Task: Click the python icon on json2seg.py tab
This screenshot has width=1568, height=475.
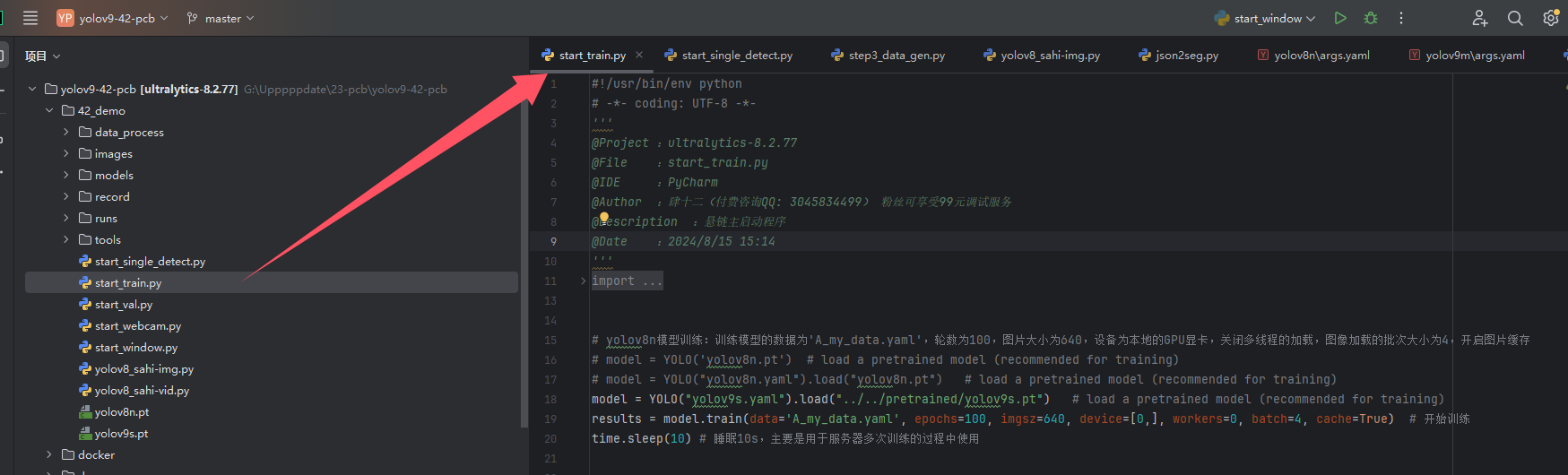Action: click(x=1145, y=55)
